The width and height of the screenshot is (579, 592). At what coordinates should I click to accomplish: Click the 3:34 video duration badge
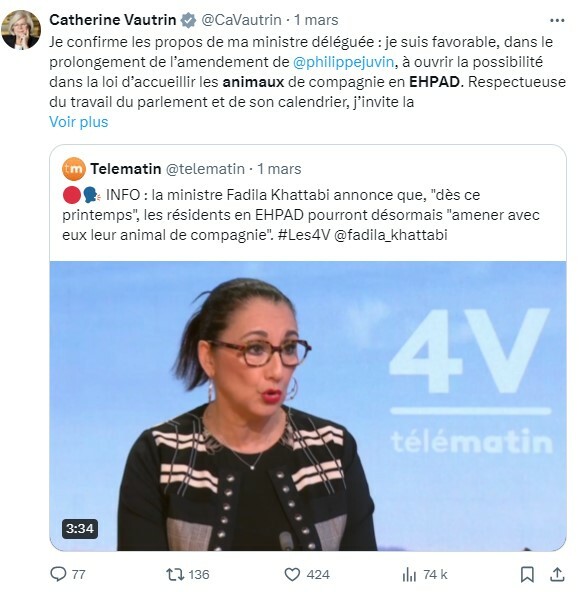(x=80, y=529)
